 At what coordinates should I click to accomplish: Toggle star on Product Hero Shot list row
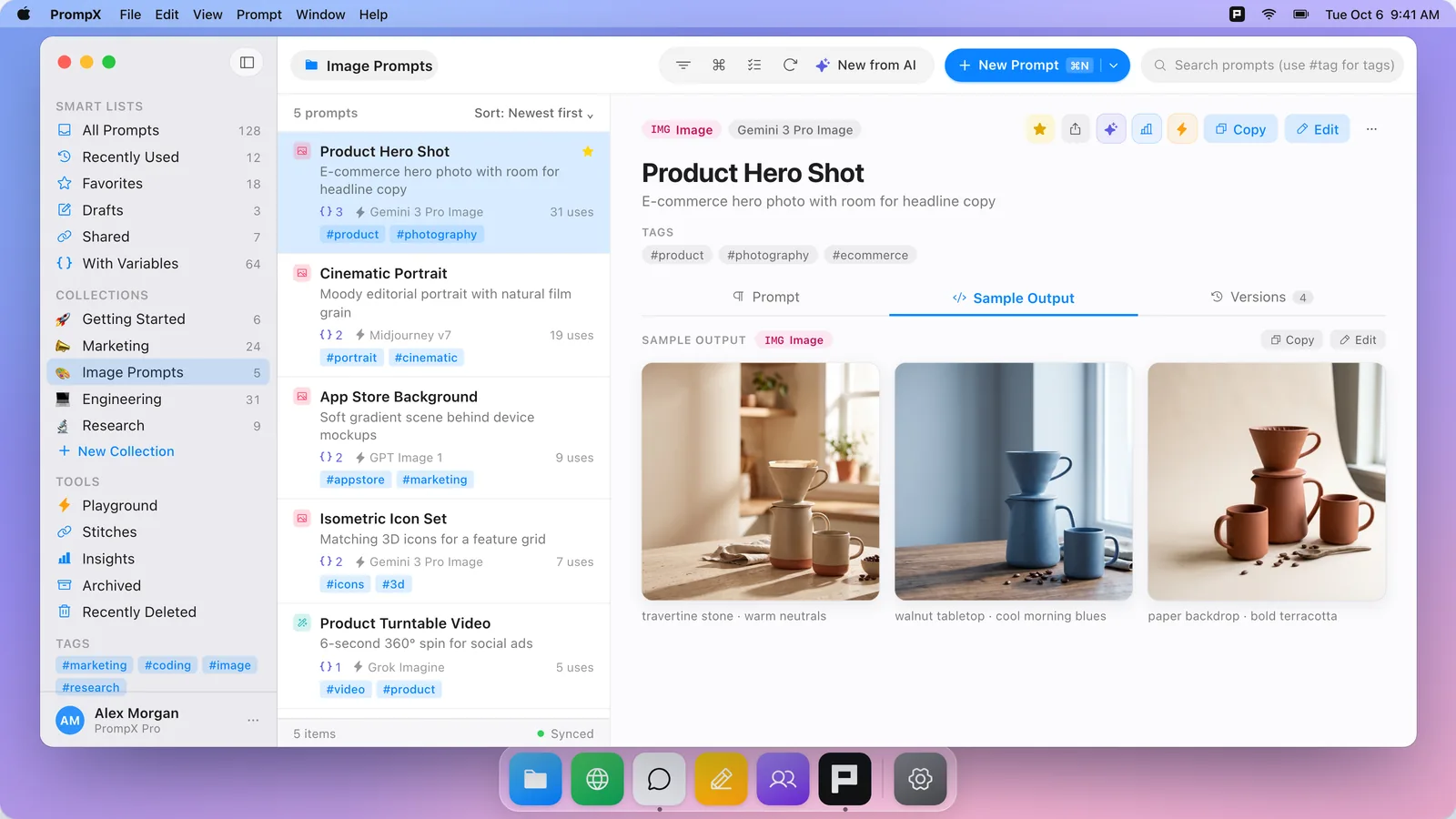[x=588, y=152]
